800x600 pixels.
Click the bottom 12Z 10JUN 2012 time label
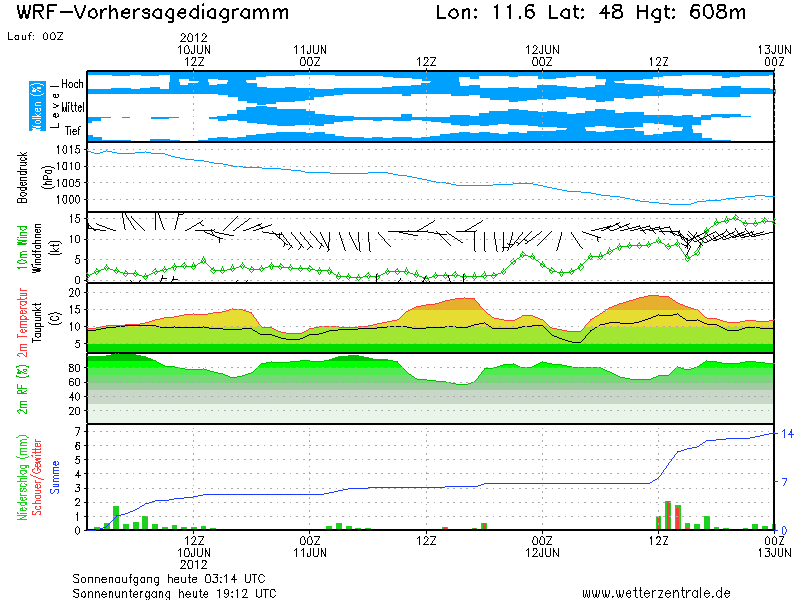pos(194,553)
